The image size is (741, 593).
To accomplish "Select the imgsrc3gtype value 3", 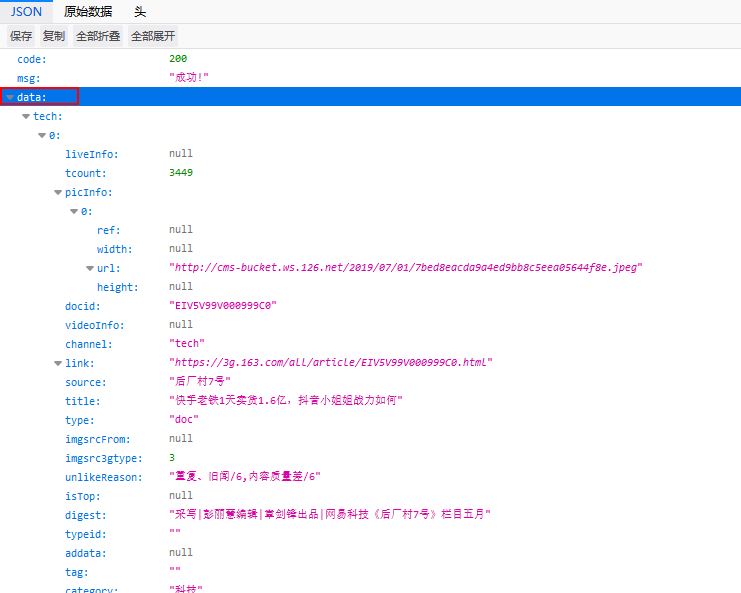I will pos(172,457).
